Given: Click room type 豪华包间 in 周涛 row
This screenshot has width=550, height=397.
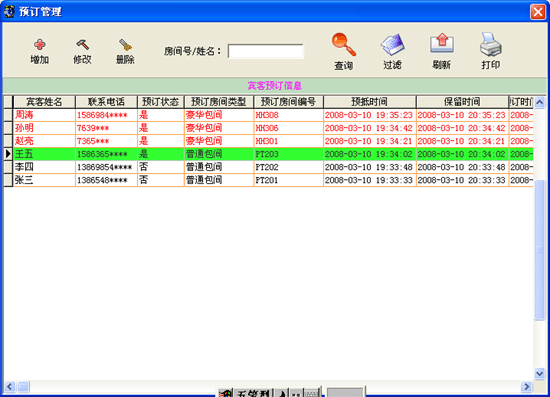Looking at the screenshot, I should point(219,115).
